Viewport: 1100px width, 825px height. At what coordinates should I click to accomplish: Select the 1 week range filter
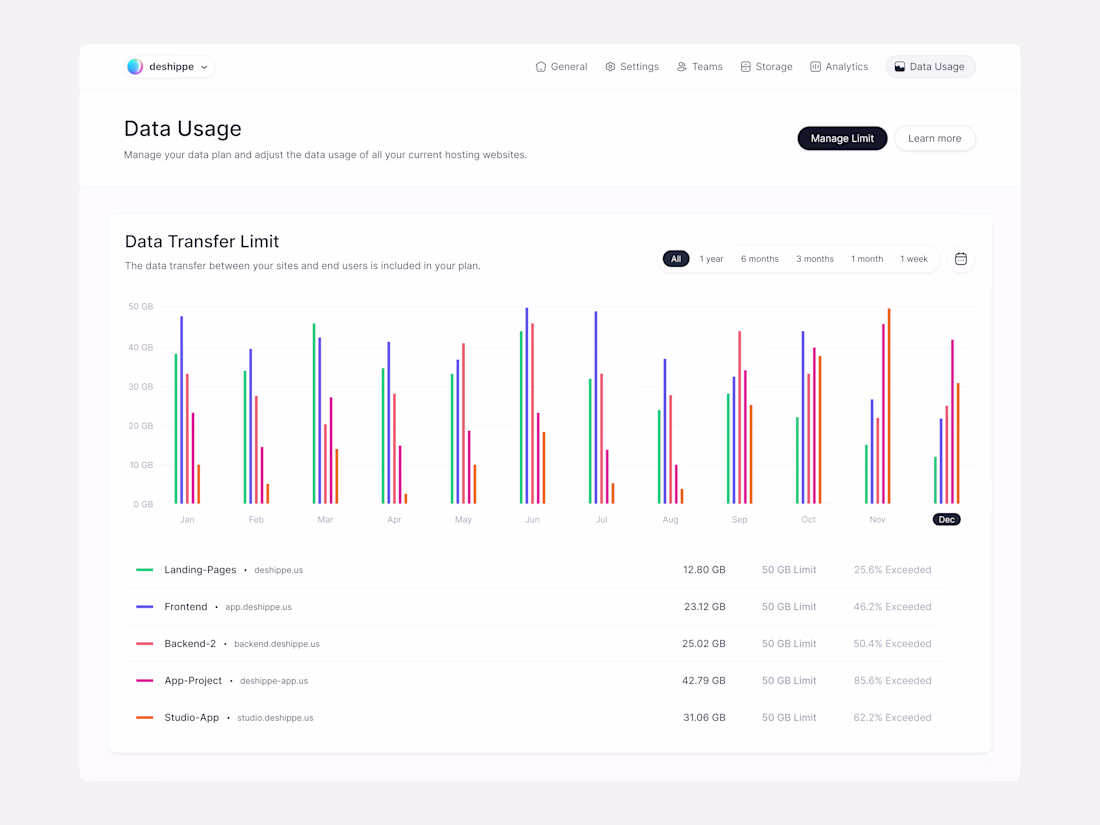914,259
